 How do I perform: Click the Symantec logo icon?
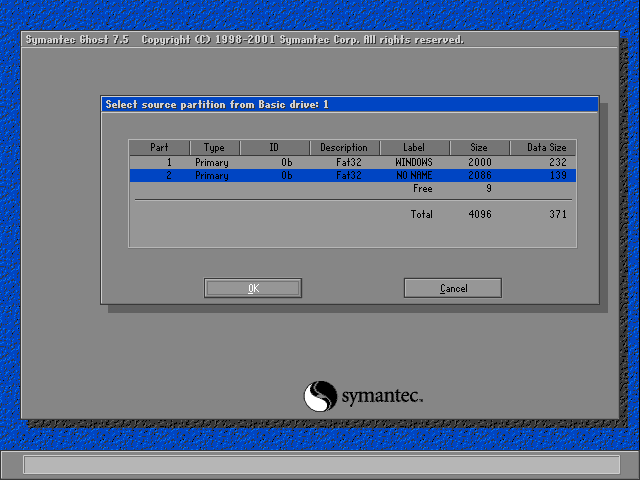(320, 396)
